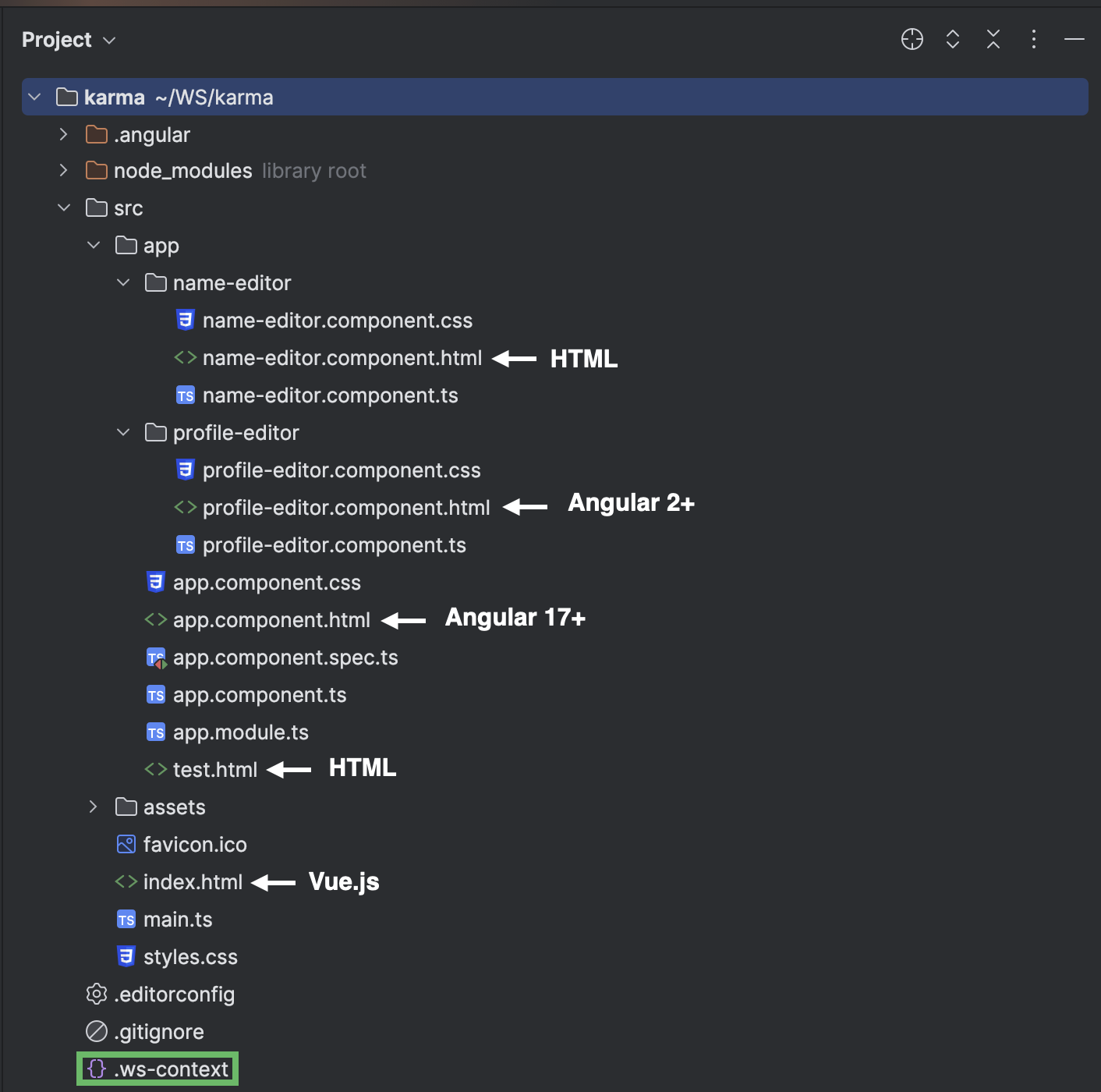Collapse the name-editor folder
Screen dimensions: 1101x1092
[122, 282]
